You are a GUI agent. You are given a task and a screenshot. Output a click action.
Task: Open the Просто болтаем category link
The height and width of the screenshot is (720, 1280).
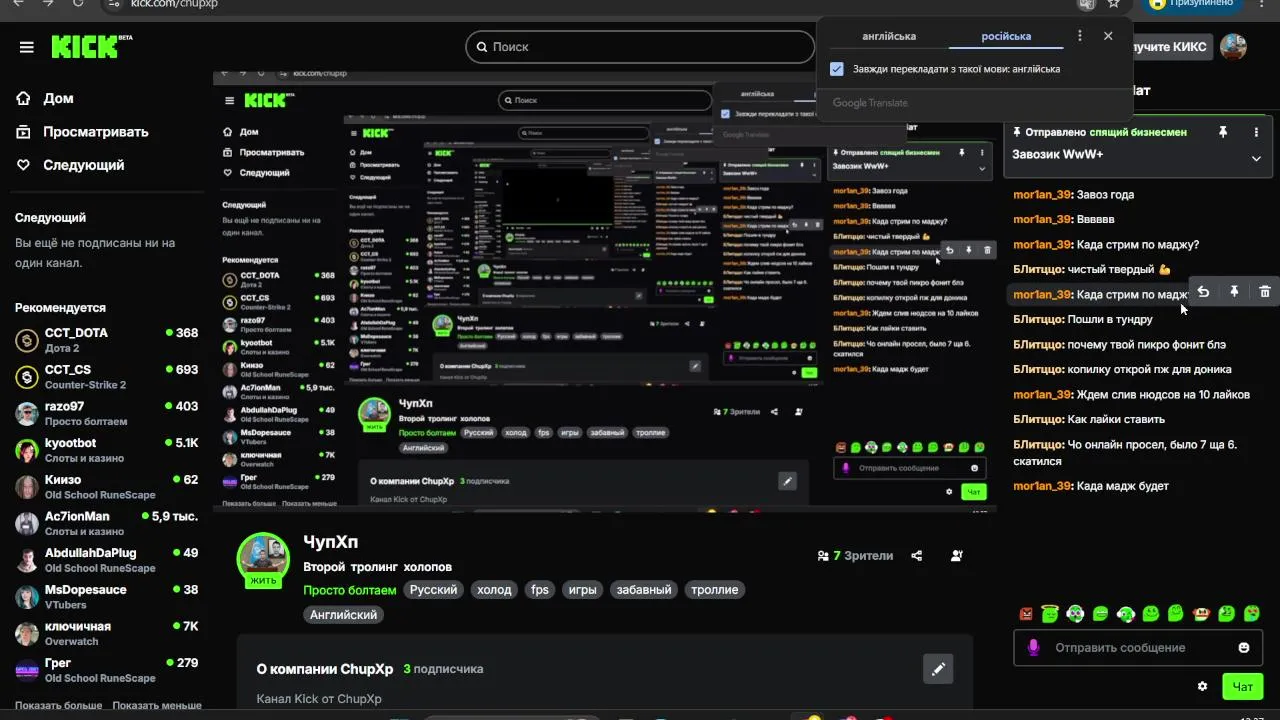(350, 590)
